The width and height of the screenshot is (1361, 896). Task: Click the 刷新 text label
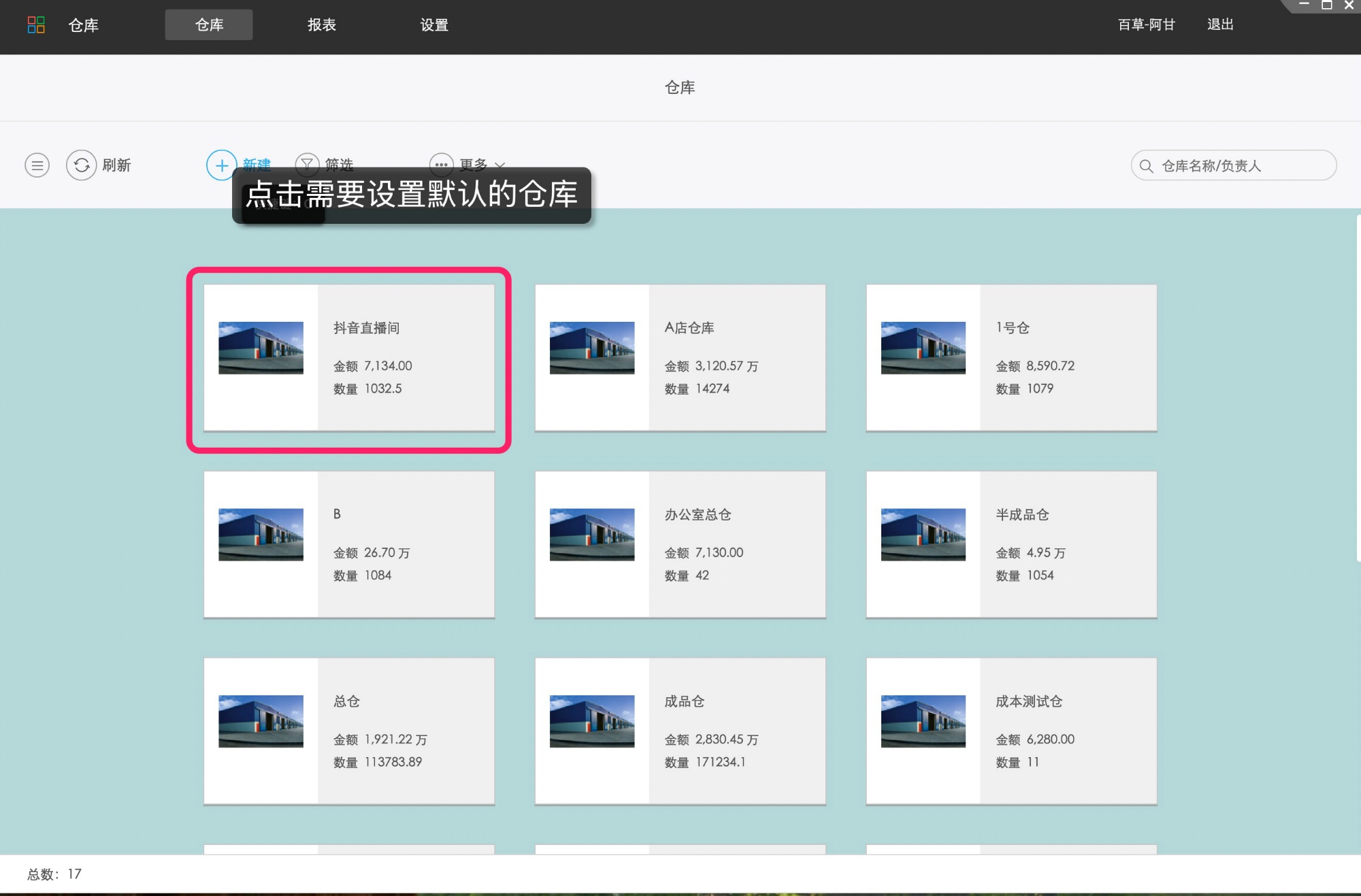pos(116,165)
